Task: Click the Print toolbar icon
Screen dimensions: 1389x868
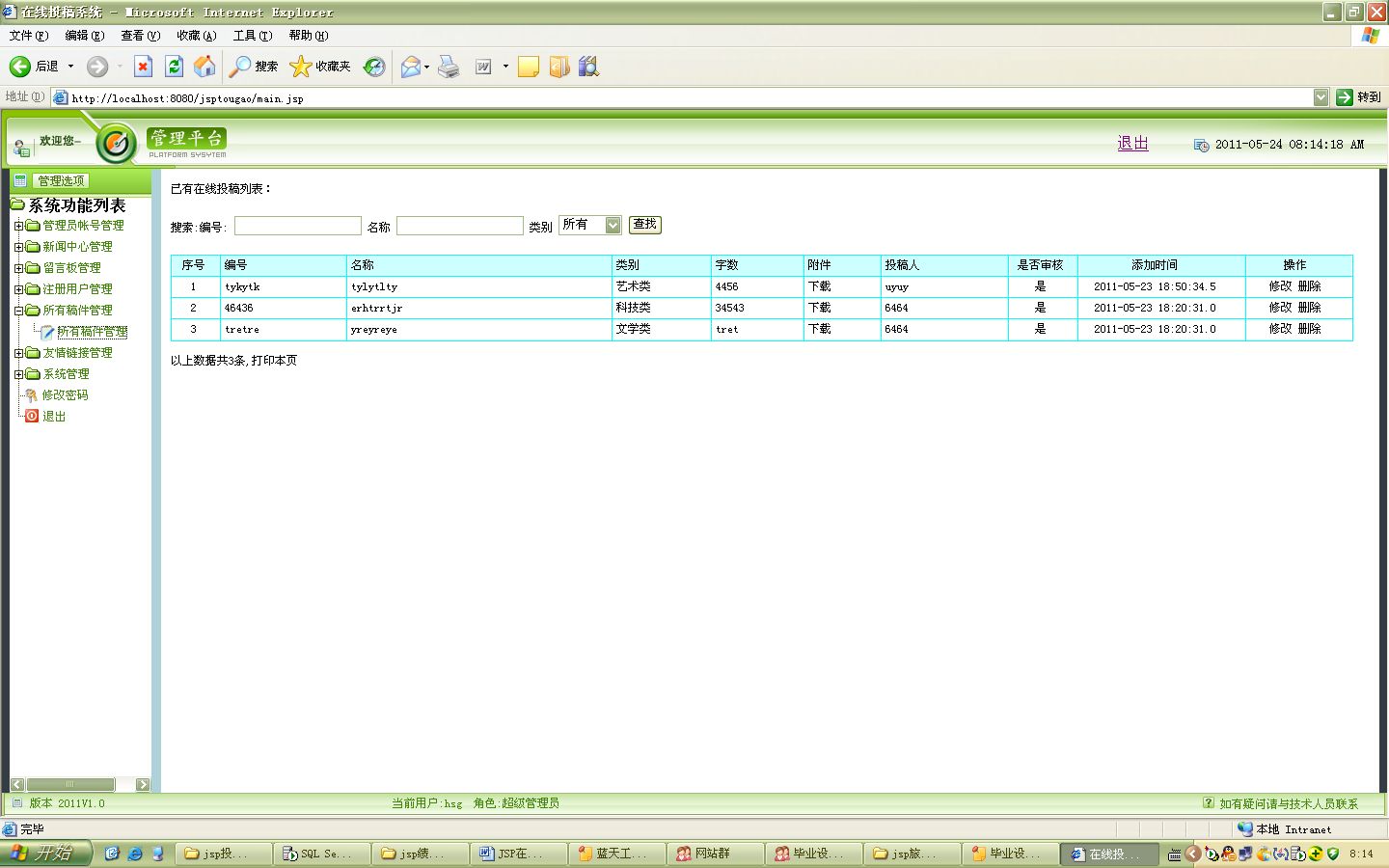Action: coord(449,67)
